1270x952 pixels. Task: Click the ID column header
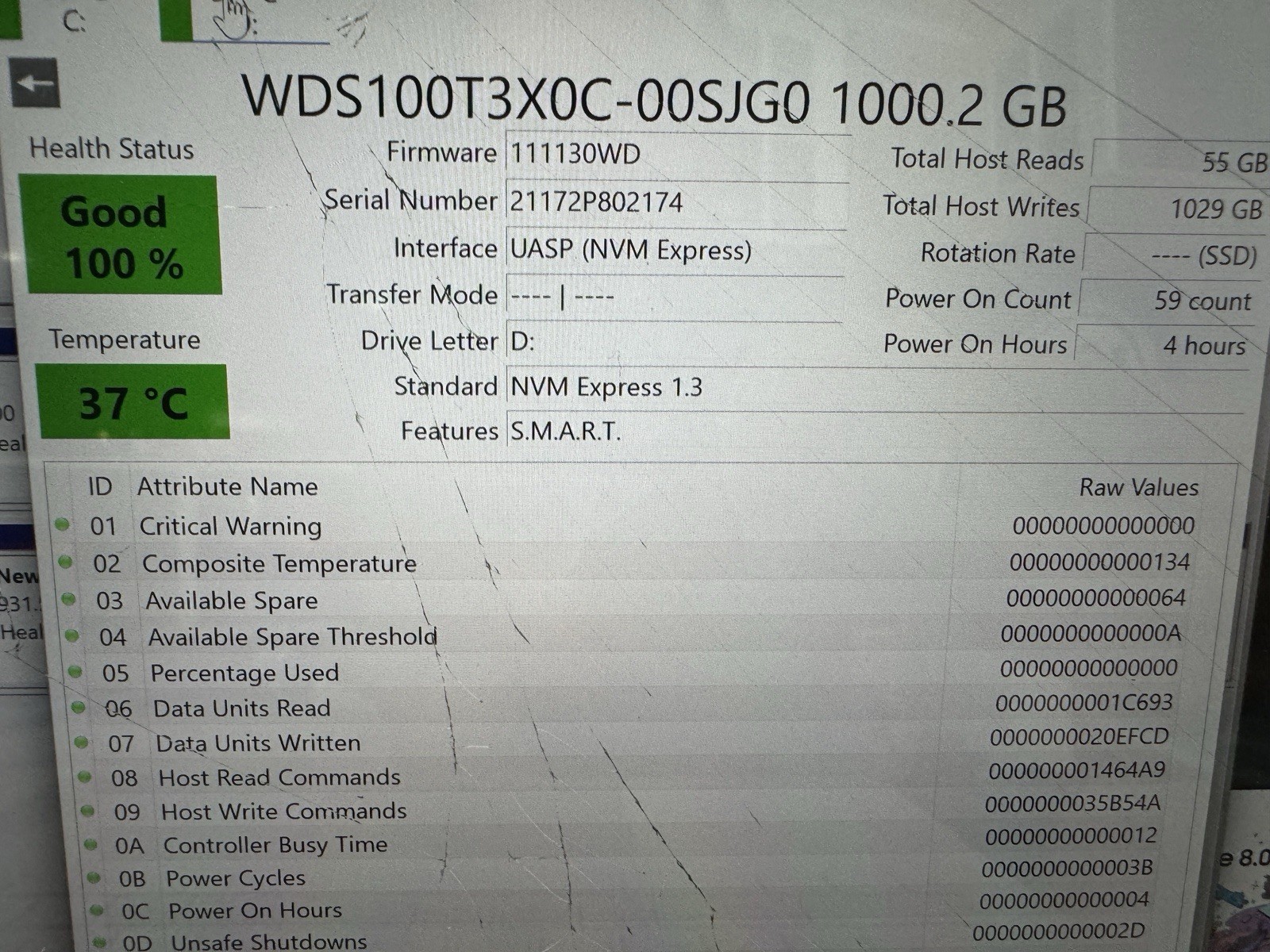(x=100, y=486)
